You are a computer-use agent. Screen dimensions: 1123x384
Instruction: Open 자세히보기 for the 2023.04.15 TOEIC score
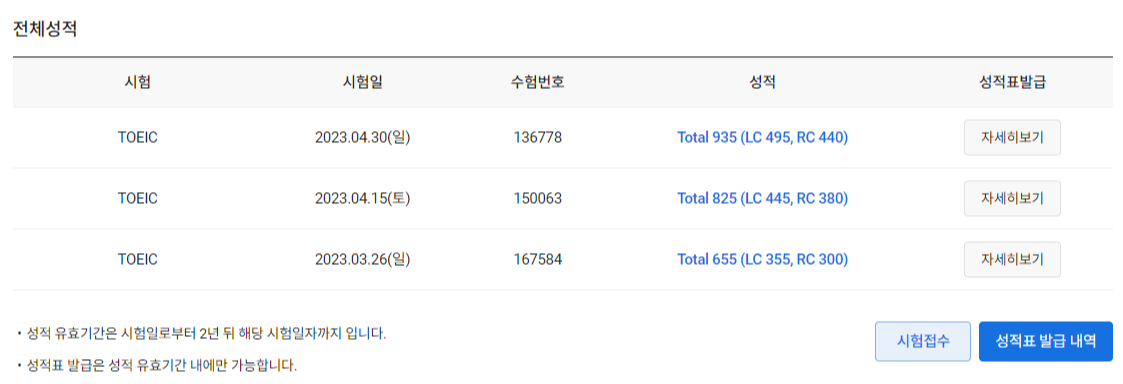pyautogui.click(x=1012, y=198)
